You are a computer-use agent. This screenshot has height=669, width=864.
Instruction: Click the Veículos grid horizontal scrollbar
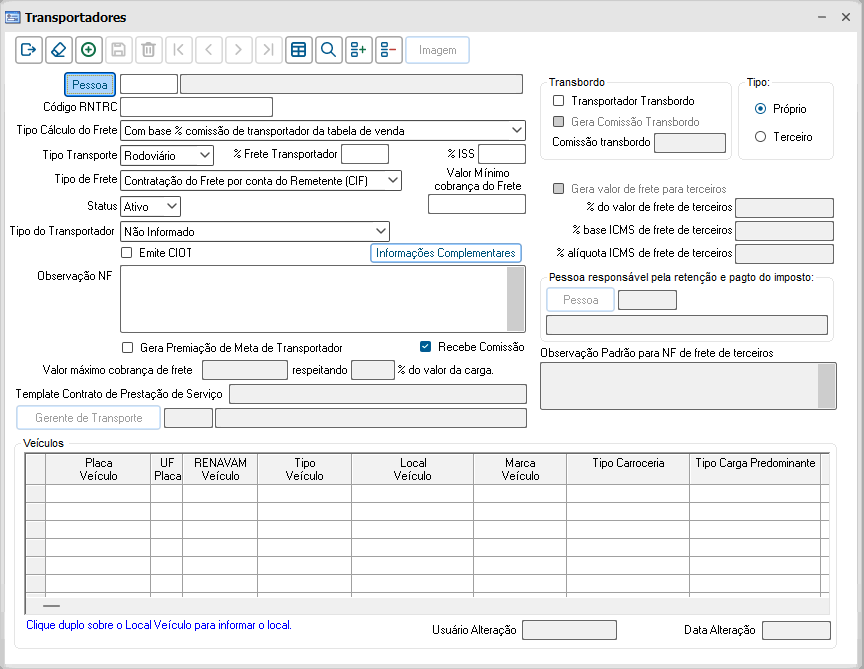click(427, 606)
